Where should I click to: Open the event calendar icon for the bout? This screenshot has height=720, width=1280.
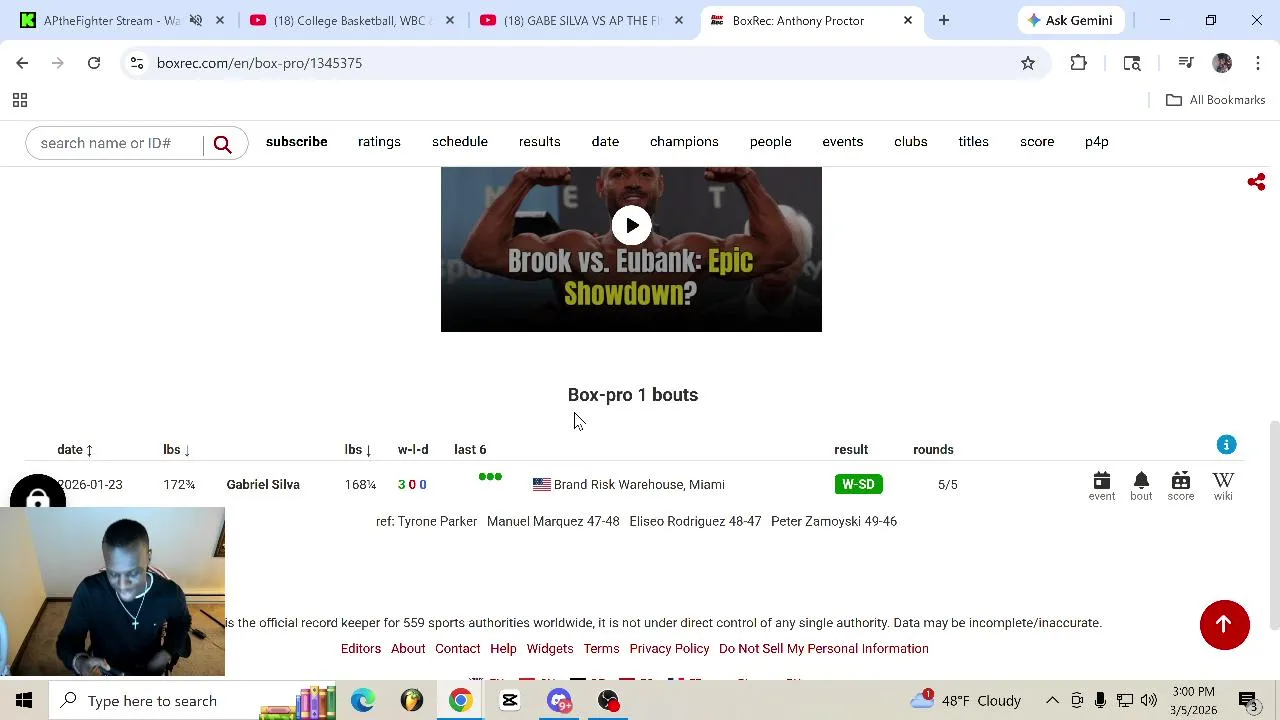pyautogui.click(x=1101, y=486)
